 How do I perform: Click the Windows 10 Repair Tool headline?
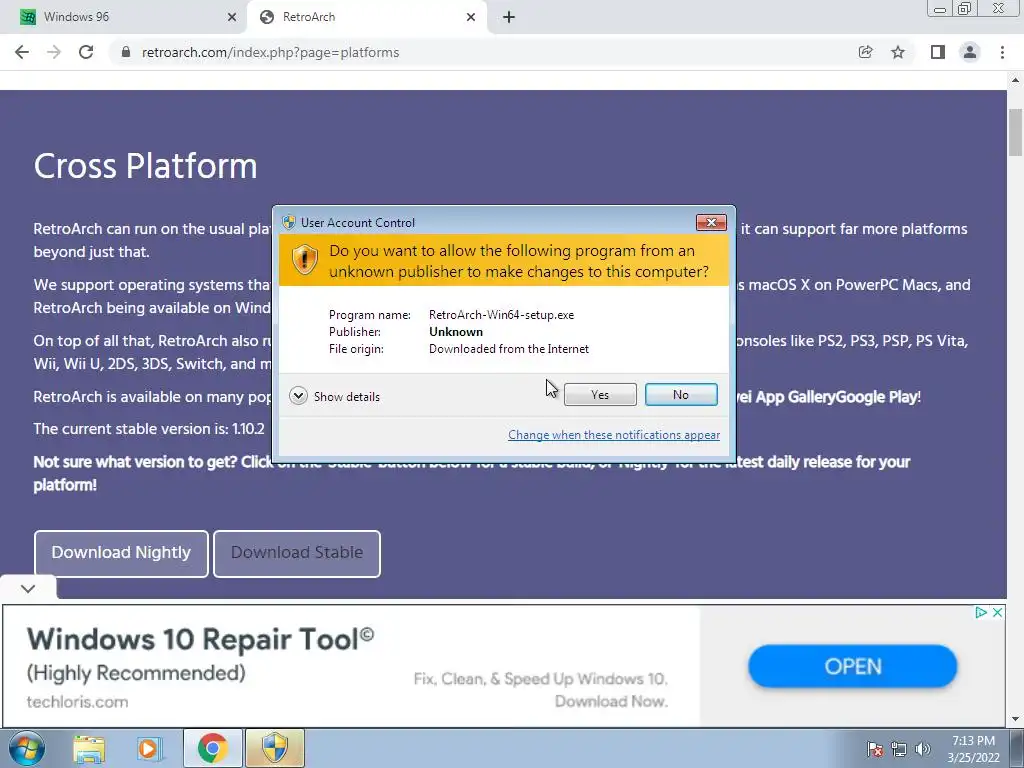200,639
